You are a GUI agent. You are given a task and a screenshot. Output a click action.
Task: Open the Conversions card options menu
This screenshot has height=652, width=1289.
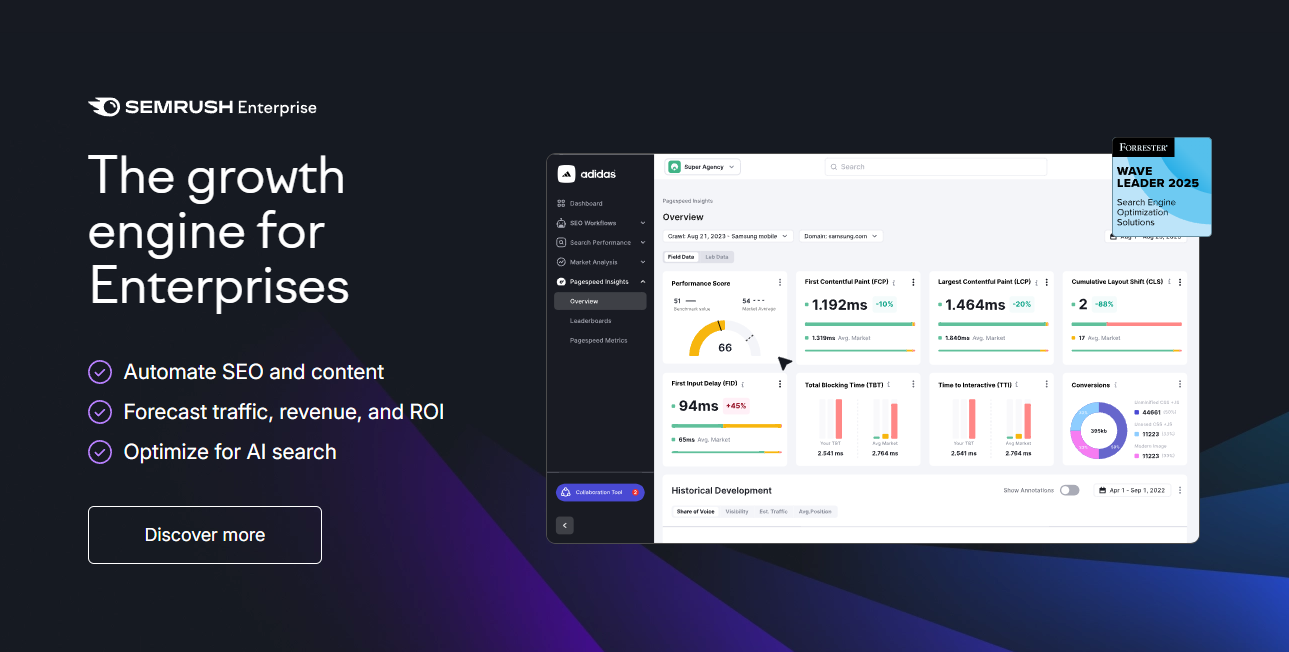point(1179,384)
